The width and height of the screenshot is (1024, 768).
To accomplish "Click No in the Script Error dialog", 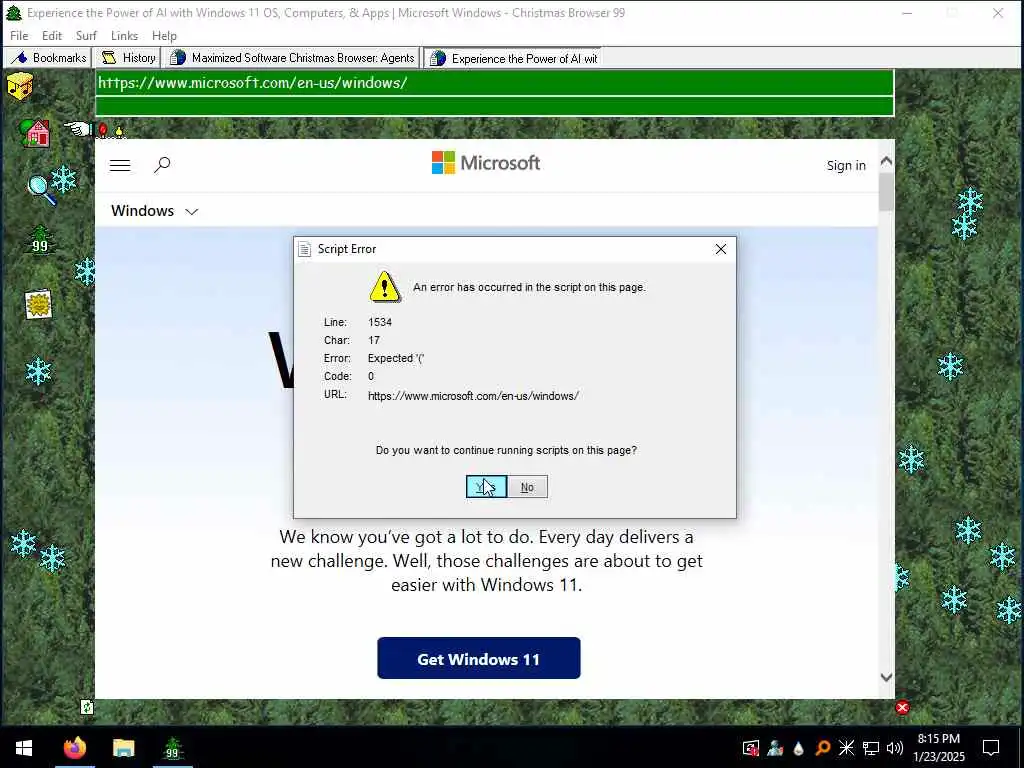I will pos(527,487).
